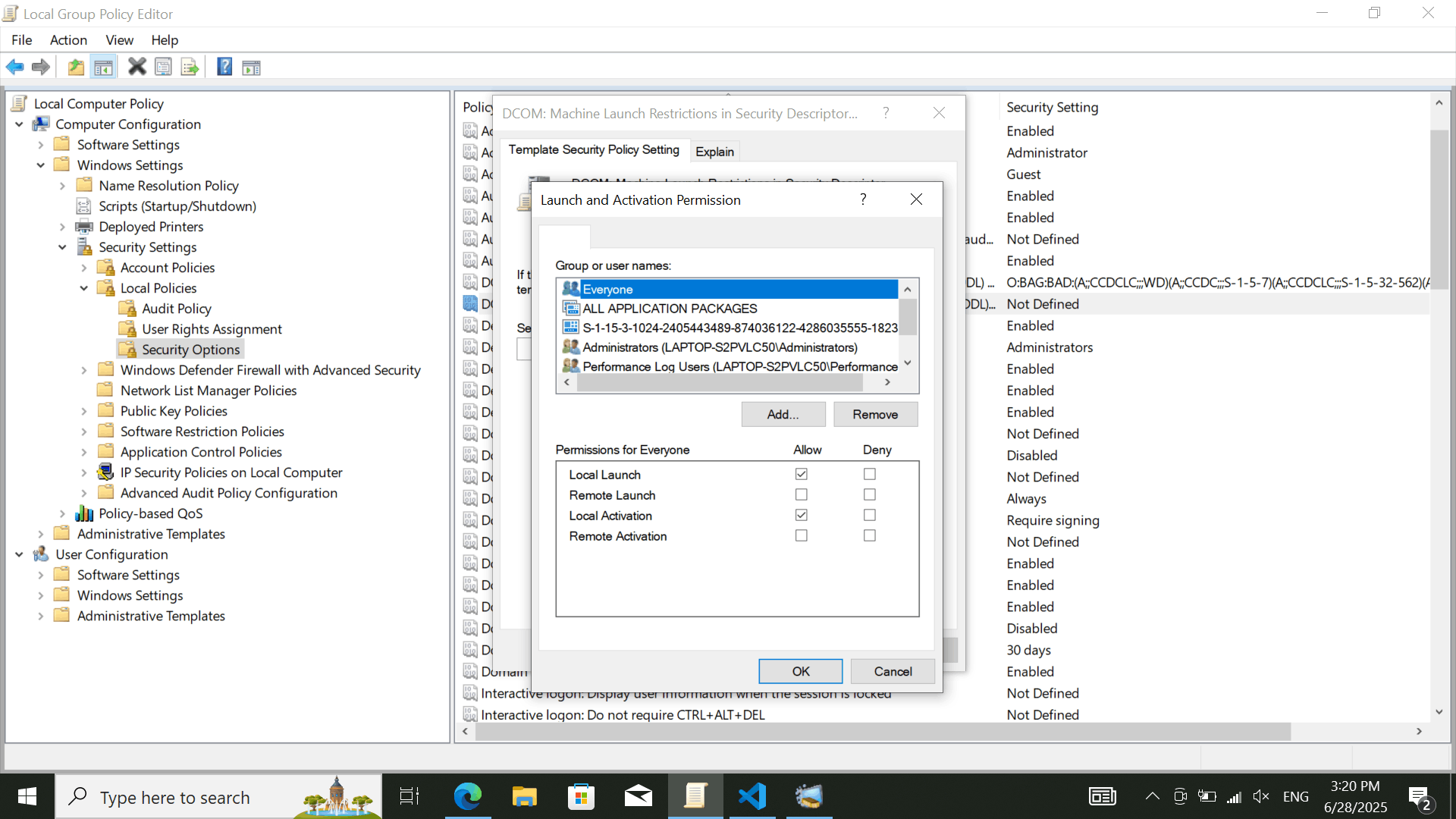Click the Help toolbar icon
The height and width of the screenshot is (819, 1456).
224,67
